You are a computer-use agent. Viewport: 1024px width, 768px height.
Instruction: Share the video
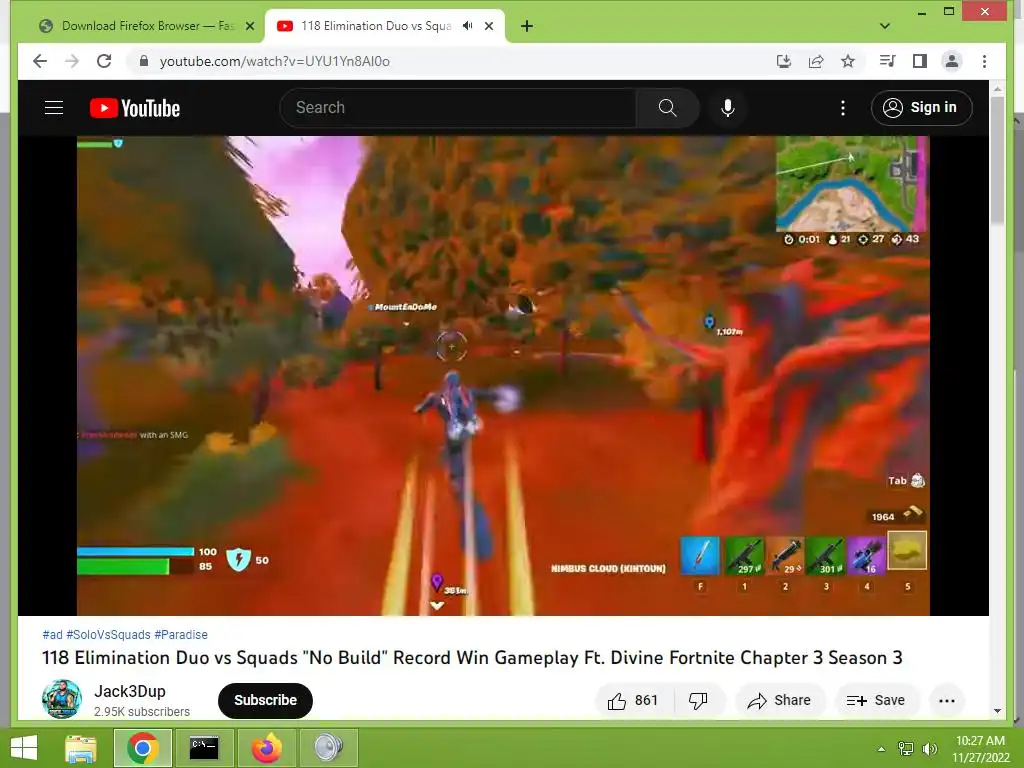[780, 701]
